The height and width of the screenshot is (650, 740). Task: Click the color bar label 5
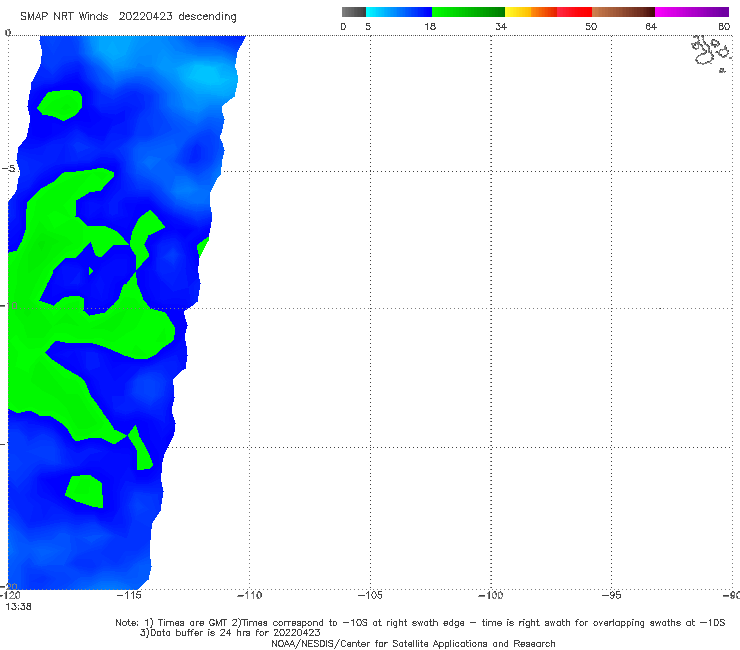(368, 27)
